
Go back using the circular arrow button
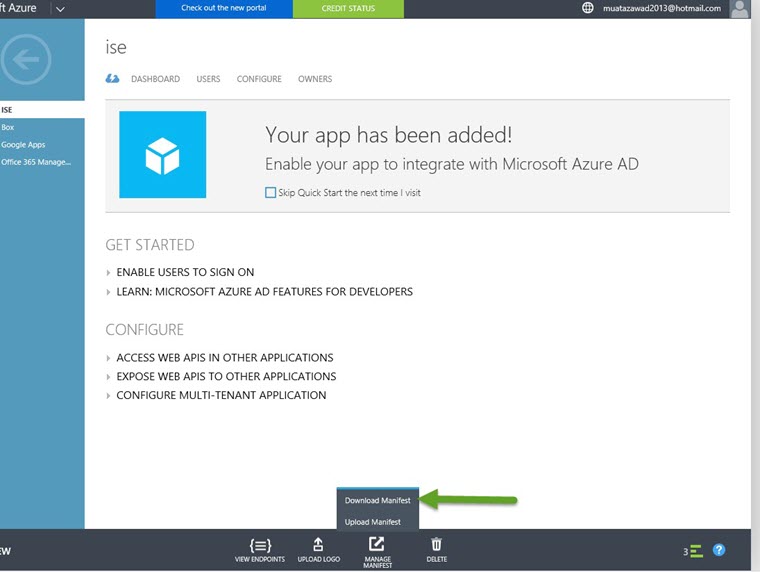tap(26, 60)
